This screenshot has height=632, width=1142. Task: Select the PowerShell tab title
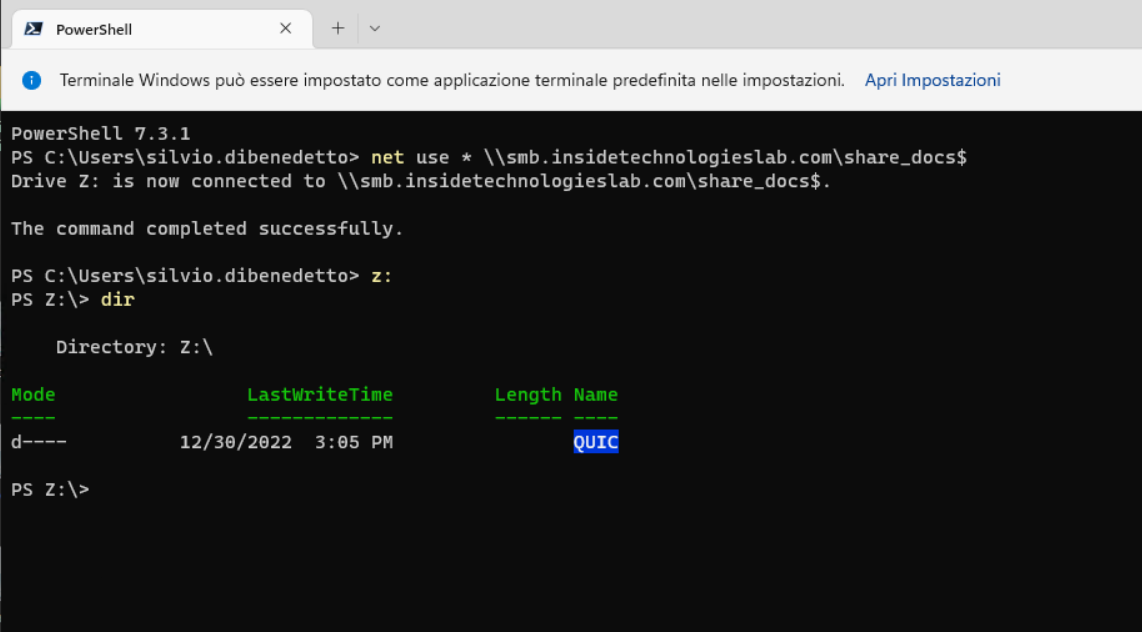coord(94,29)
